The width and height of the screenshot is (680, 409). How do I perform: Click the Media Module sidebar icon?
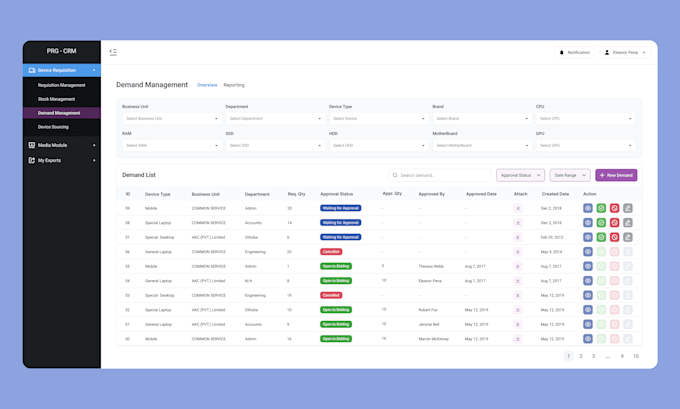(x=32, y=145)
